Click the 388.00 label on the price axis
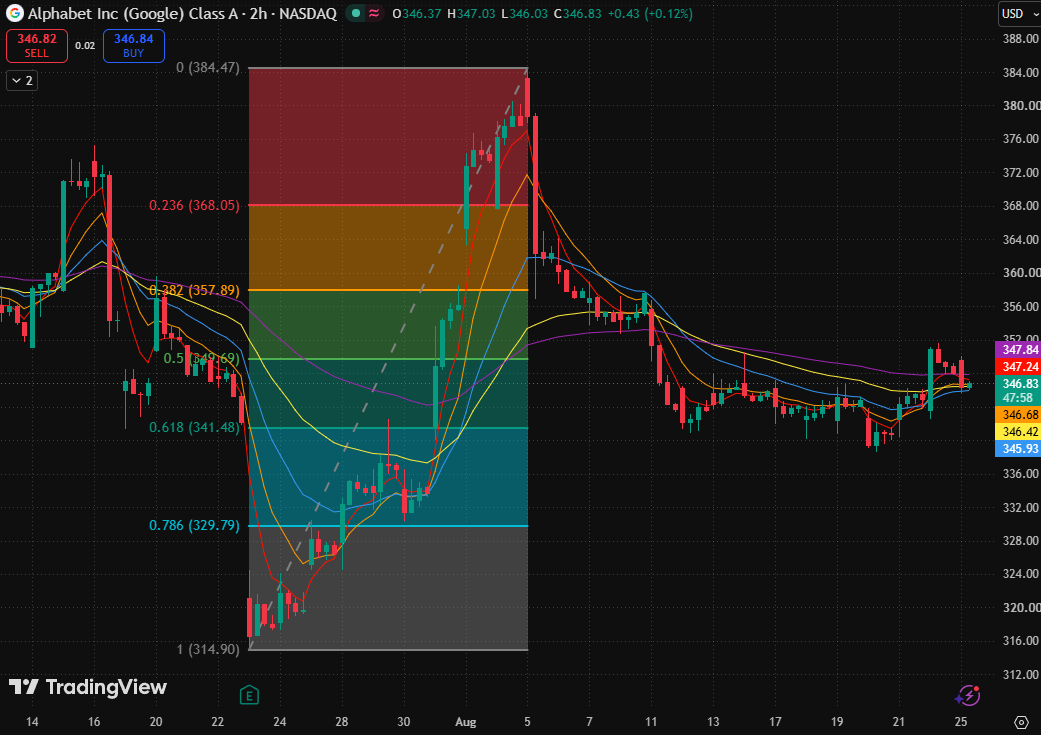Viewport: 1041px width, 735px height. coord(1020,39)
